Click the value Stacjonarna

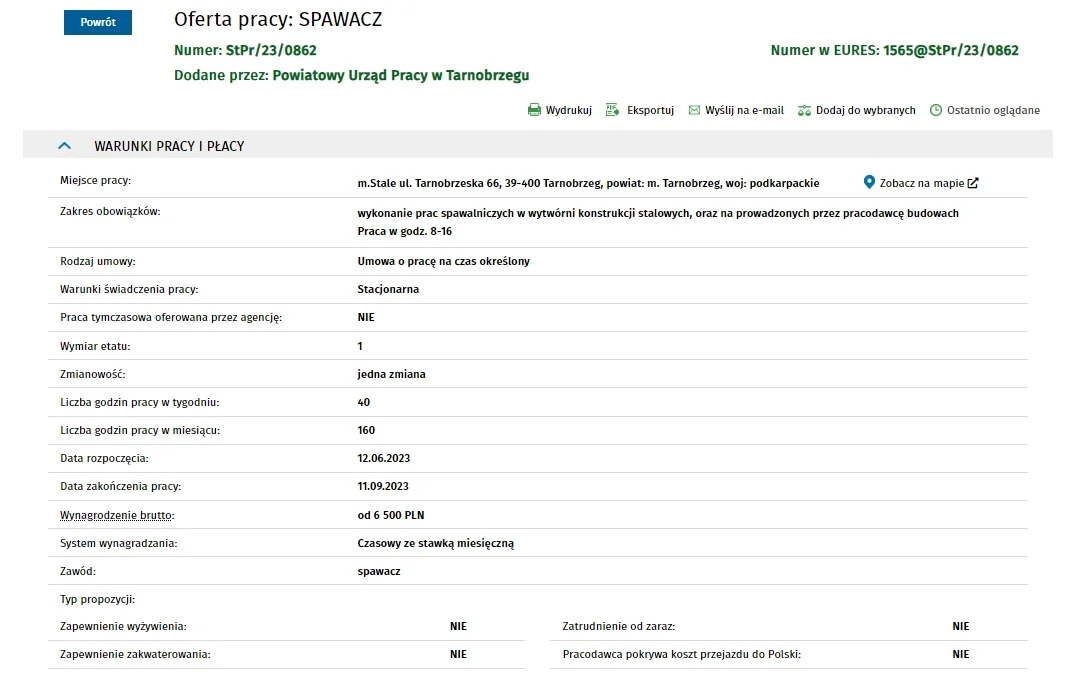[388, 289]
